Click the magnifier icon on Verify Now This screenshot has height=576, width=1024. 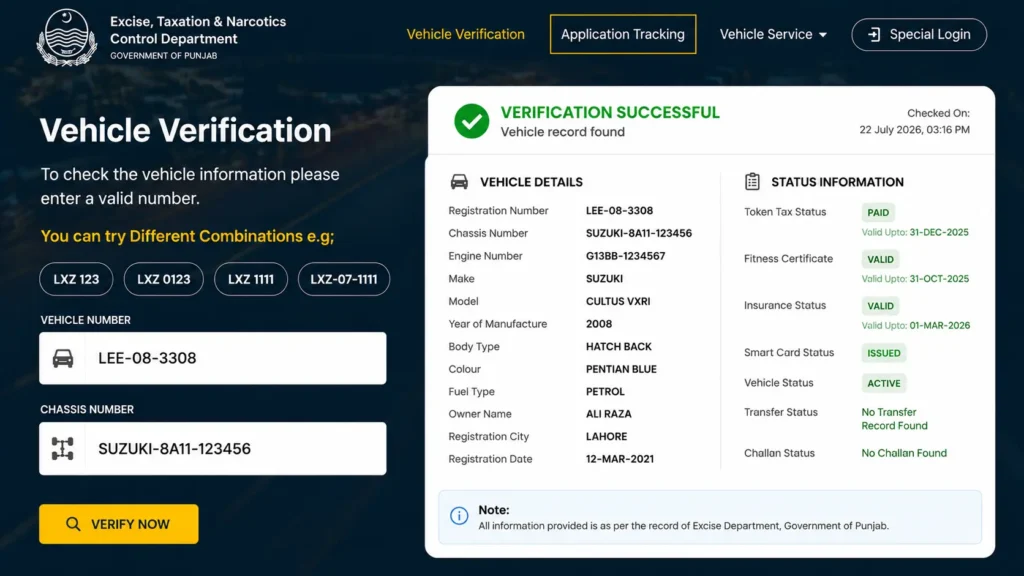[x=73, y=524]
